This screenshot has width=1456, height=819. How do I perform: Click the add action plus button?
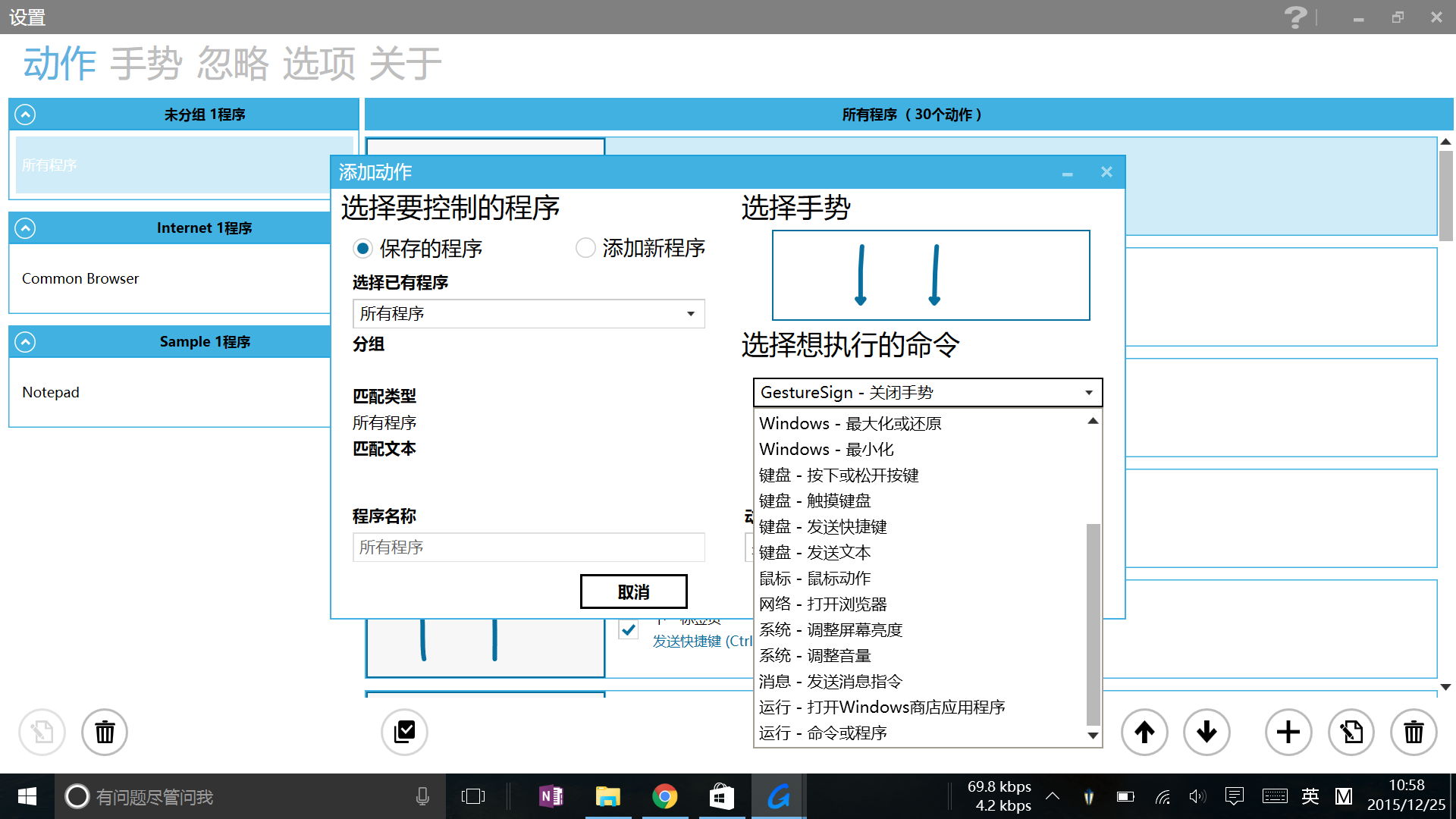click(x=1288, y=732)
